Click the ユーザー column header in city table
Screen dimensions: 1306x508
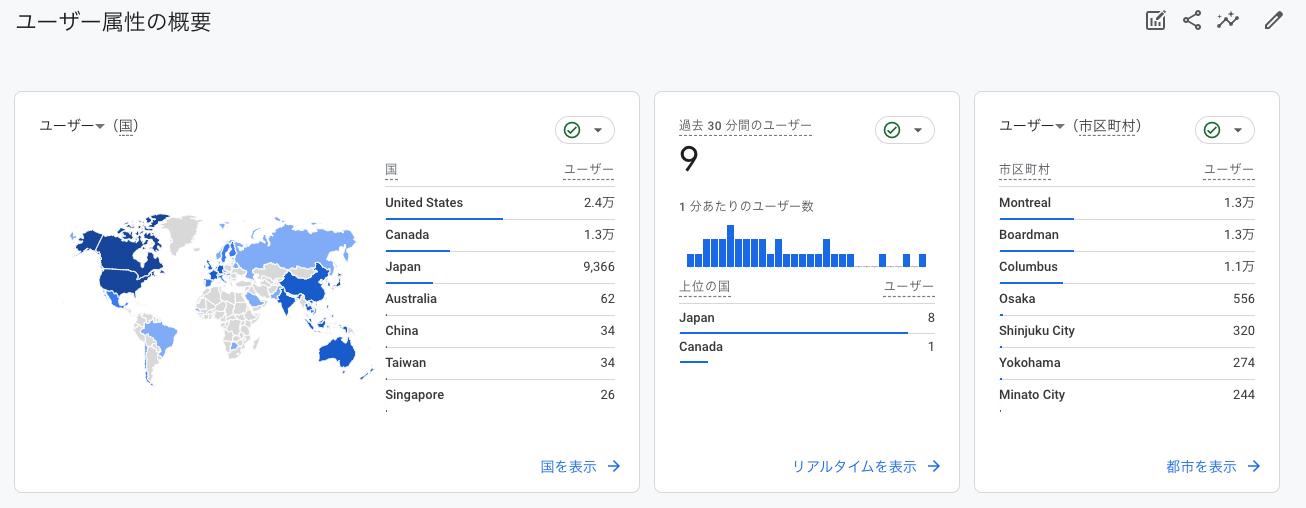click(x=1229, y=170)
